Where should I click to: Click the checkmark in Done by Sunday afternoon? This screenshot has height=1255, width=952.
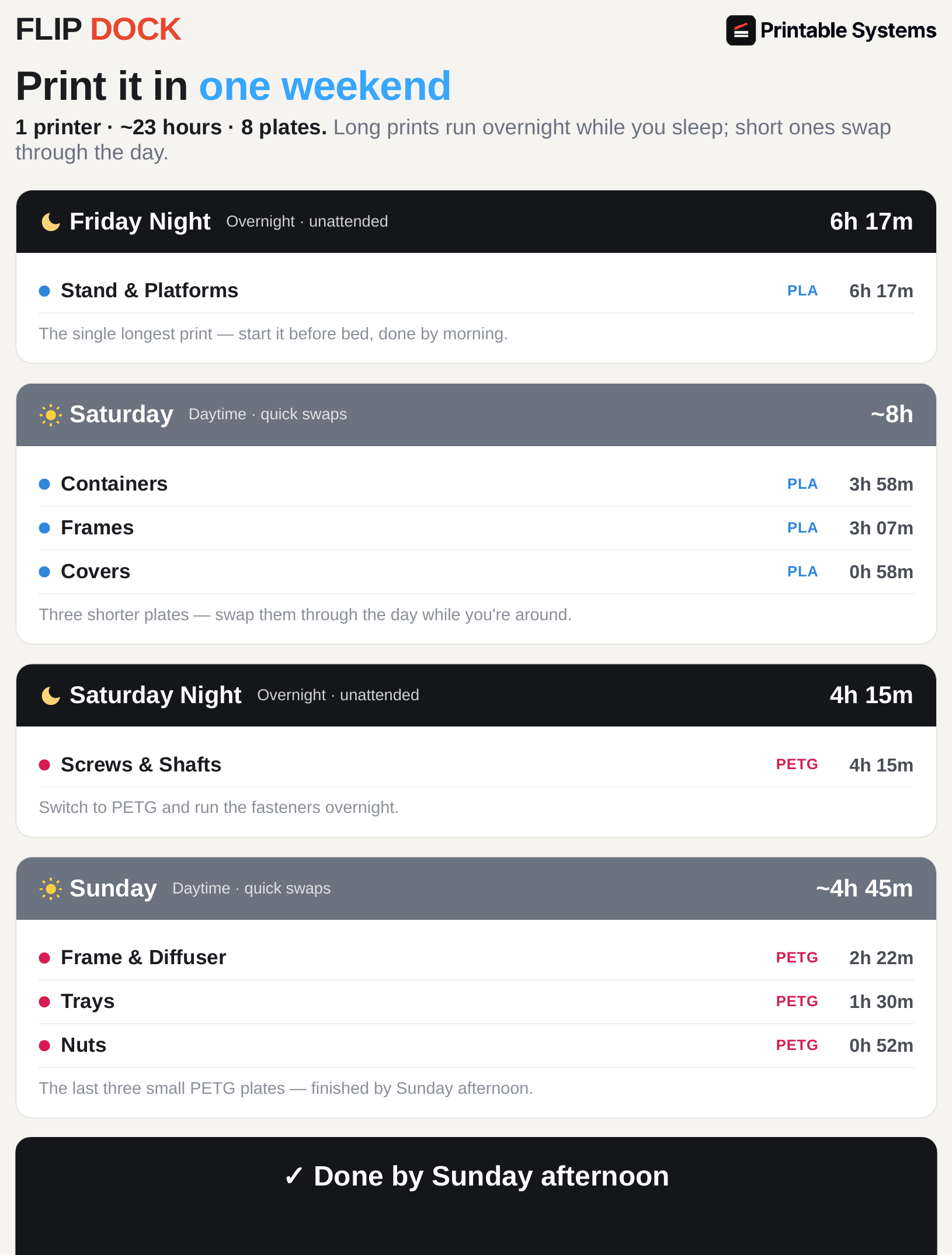294,1176
